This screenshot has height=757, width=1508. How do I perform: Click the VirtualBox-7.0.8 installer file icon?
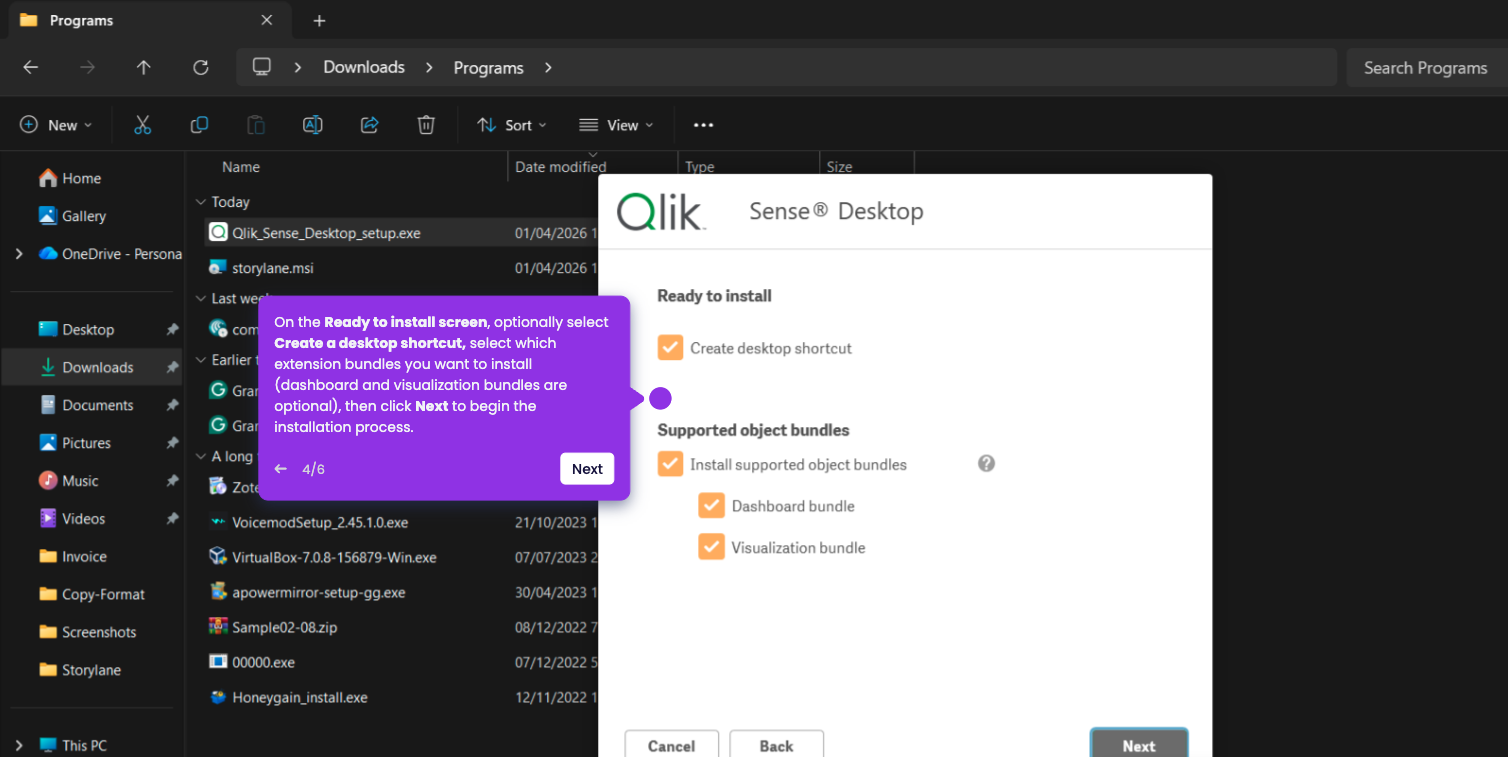pos(218,556)
